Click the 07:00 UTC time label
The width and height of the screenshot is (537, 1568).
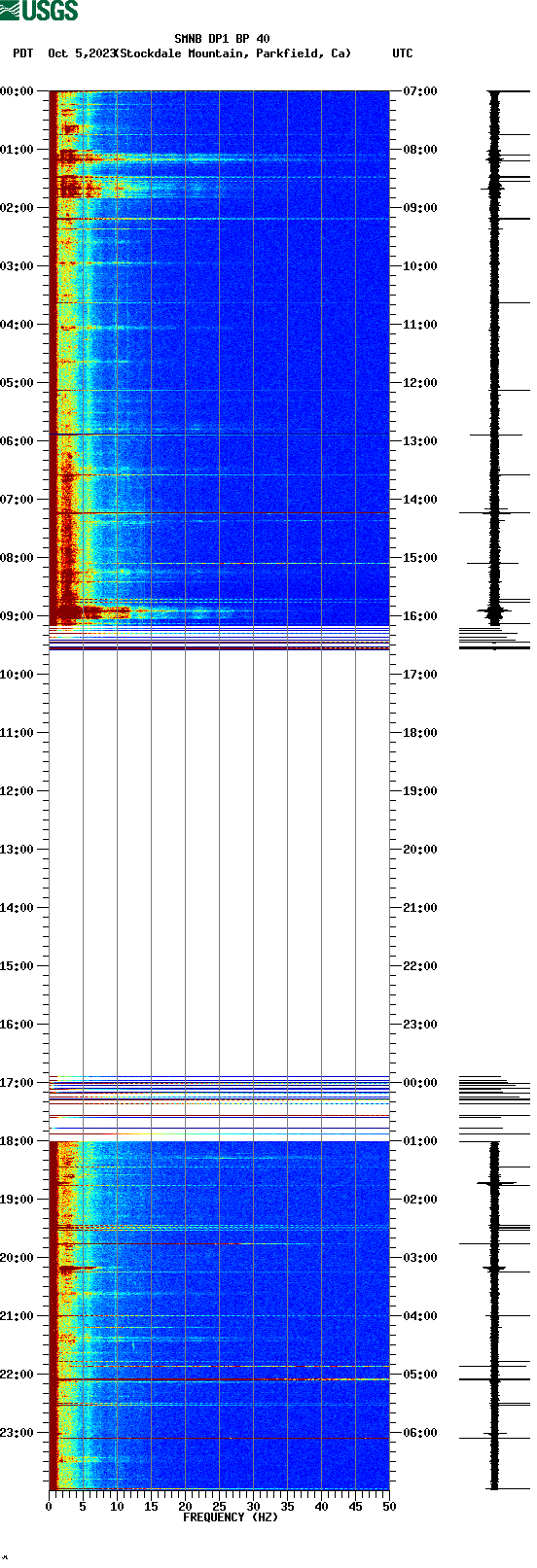420,91
